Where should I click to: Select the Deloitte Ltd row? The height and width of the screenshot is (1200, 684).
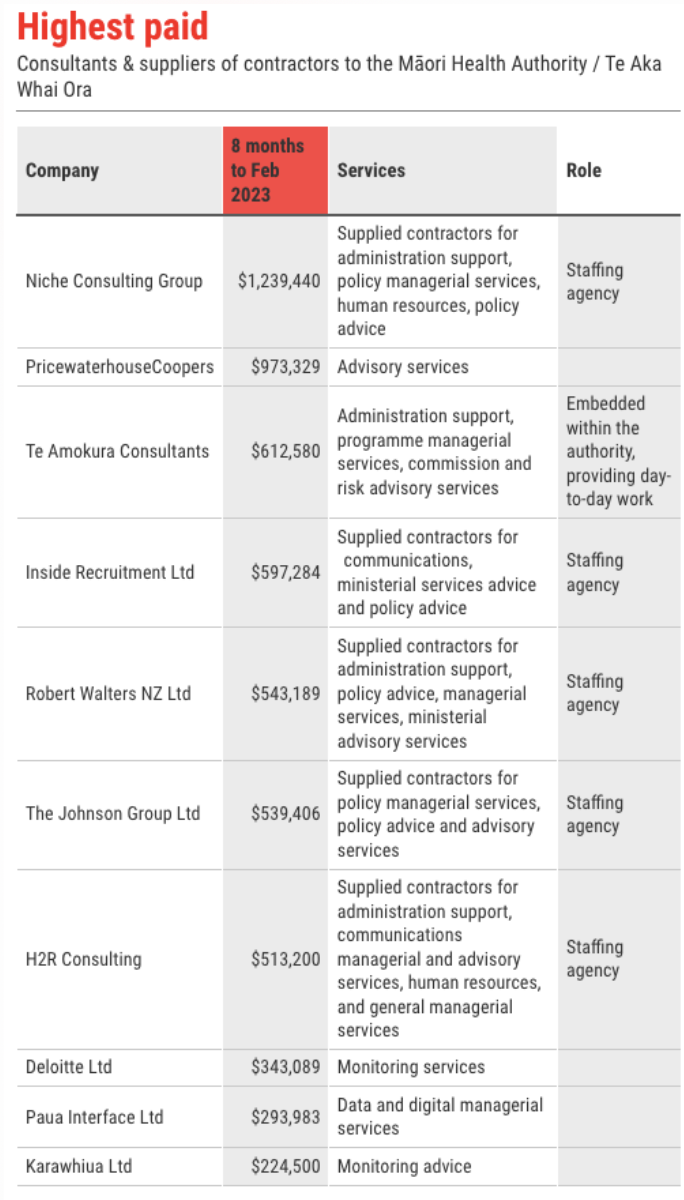tap(348, 1067)
